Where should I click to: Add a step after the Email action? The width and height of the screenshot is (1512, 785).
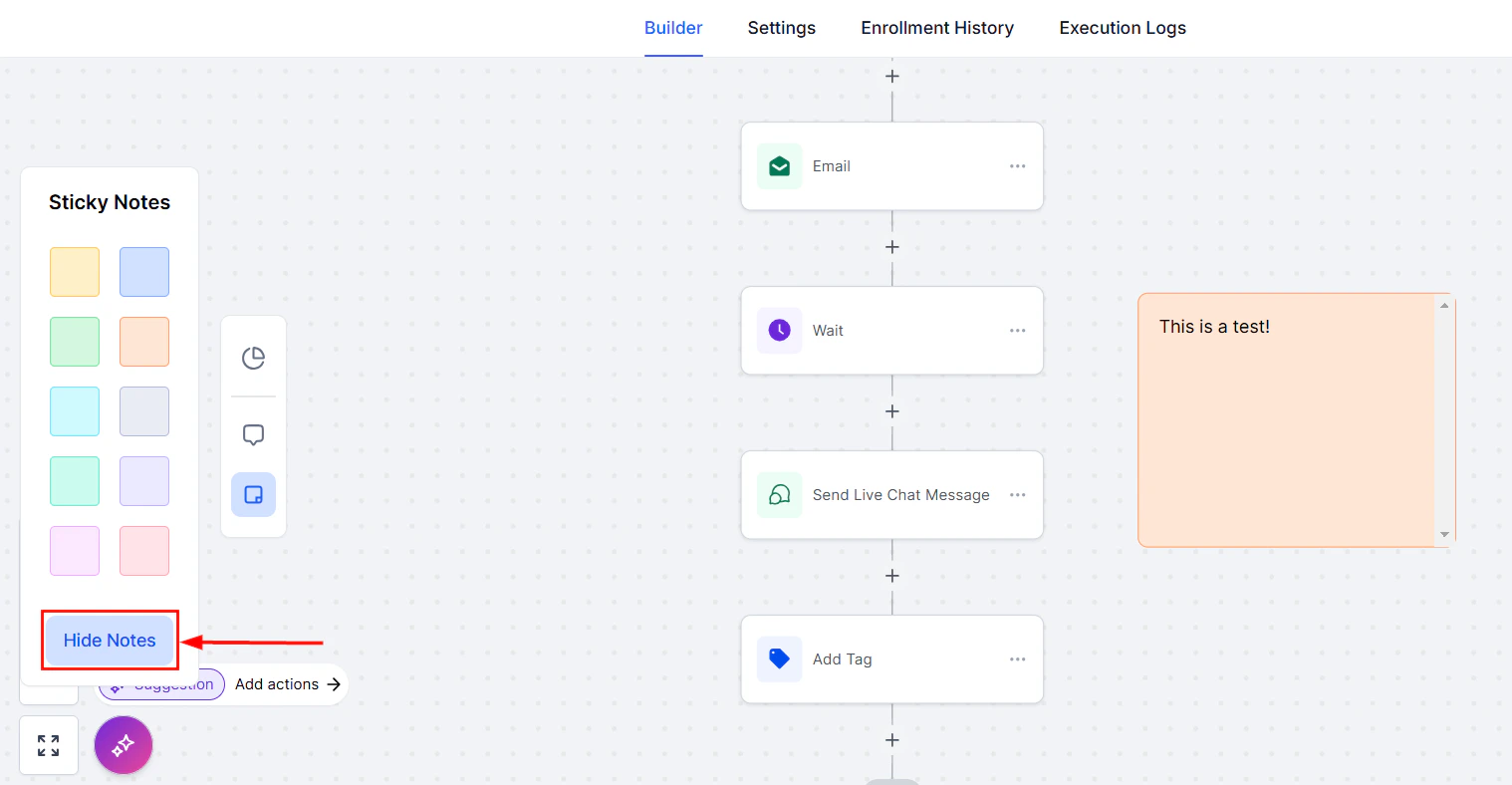891,247
